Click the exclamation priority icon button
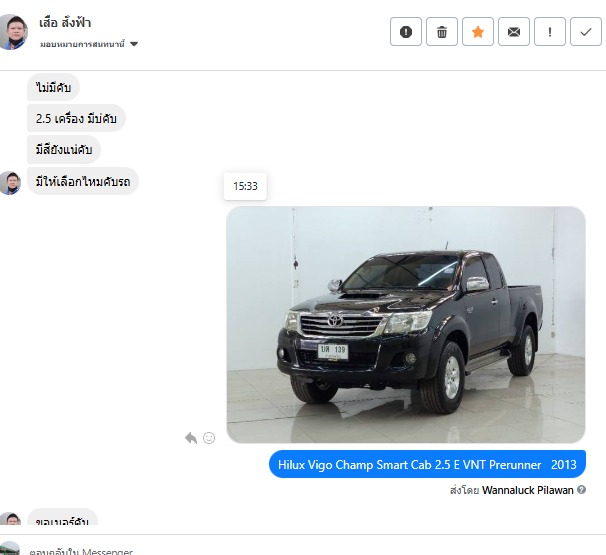Screen dimensions: 606x555 [550, 32]
